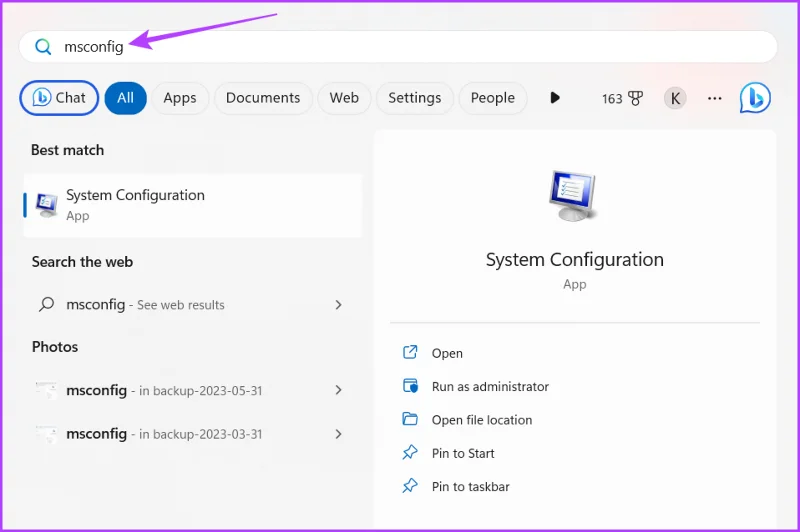Click System Configuration icon in Best match

coord(46,205)
